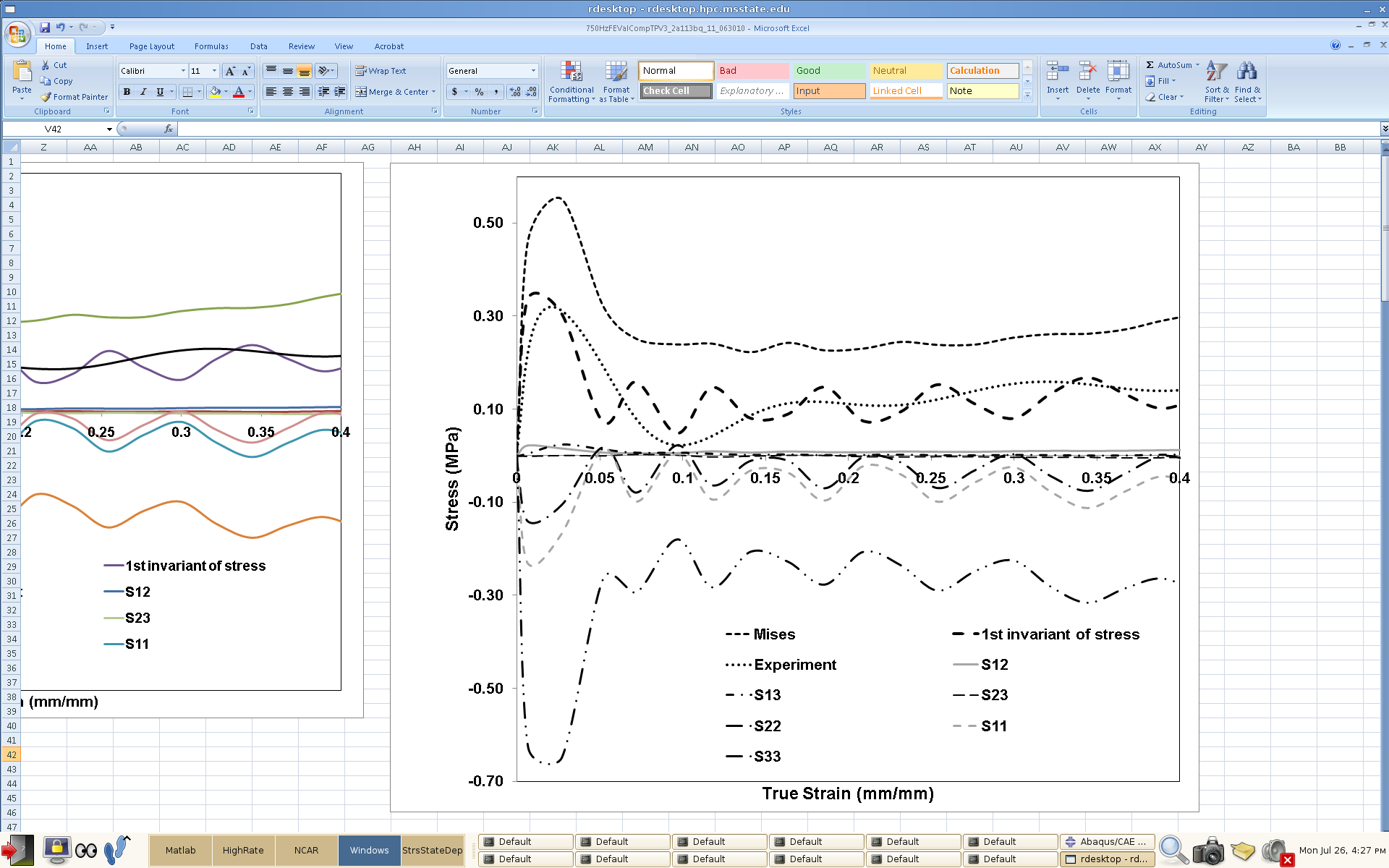Click the Matlab workspace button in taskbar
The width and height of the screenshot is (1389, 868).
click(180, 850)
